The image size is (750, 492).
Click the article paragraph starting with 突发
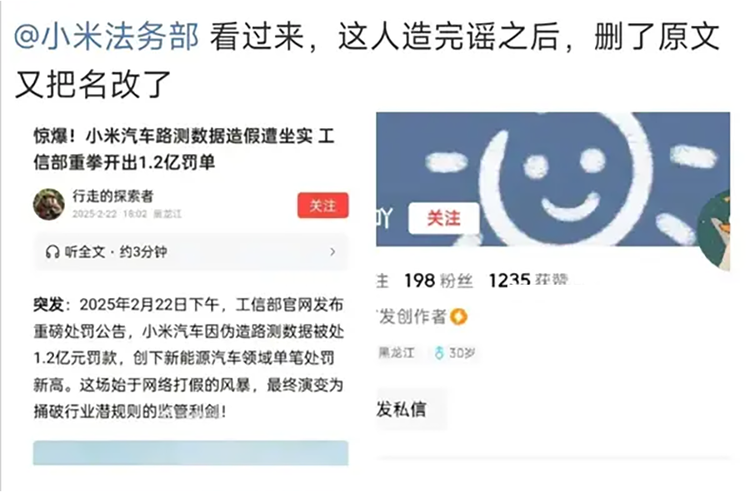point(189,358)
